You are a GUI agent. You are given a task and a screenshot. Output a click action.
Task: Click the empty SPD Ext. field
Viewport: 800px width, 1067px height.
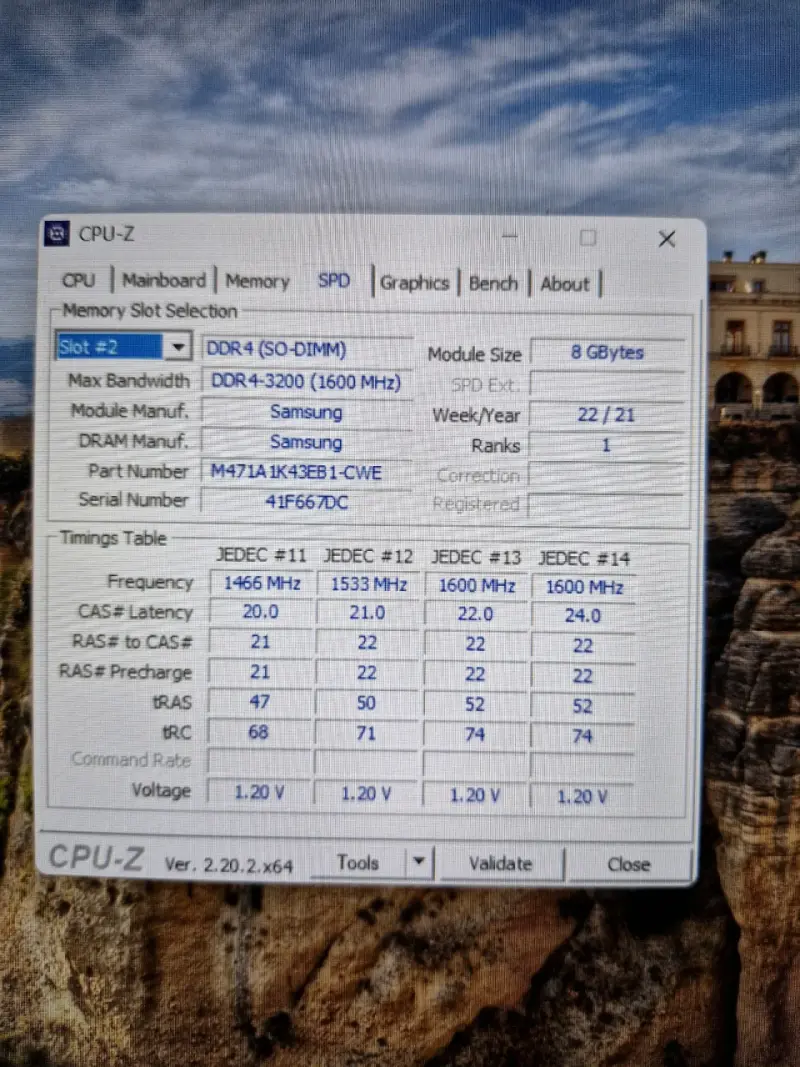pyautogui.click(x=607, y=384)
